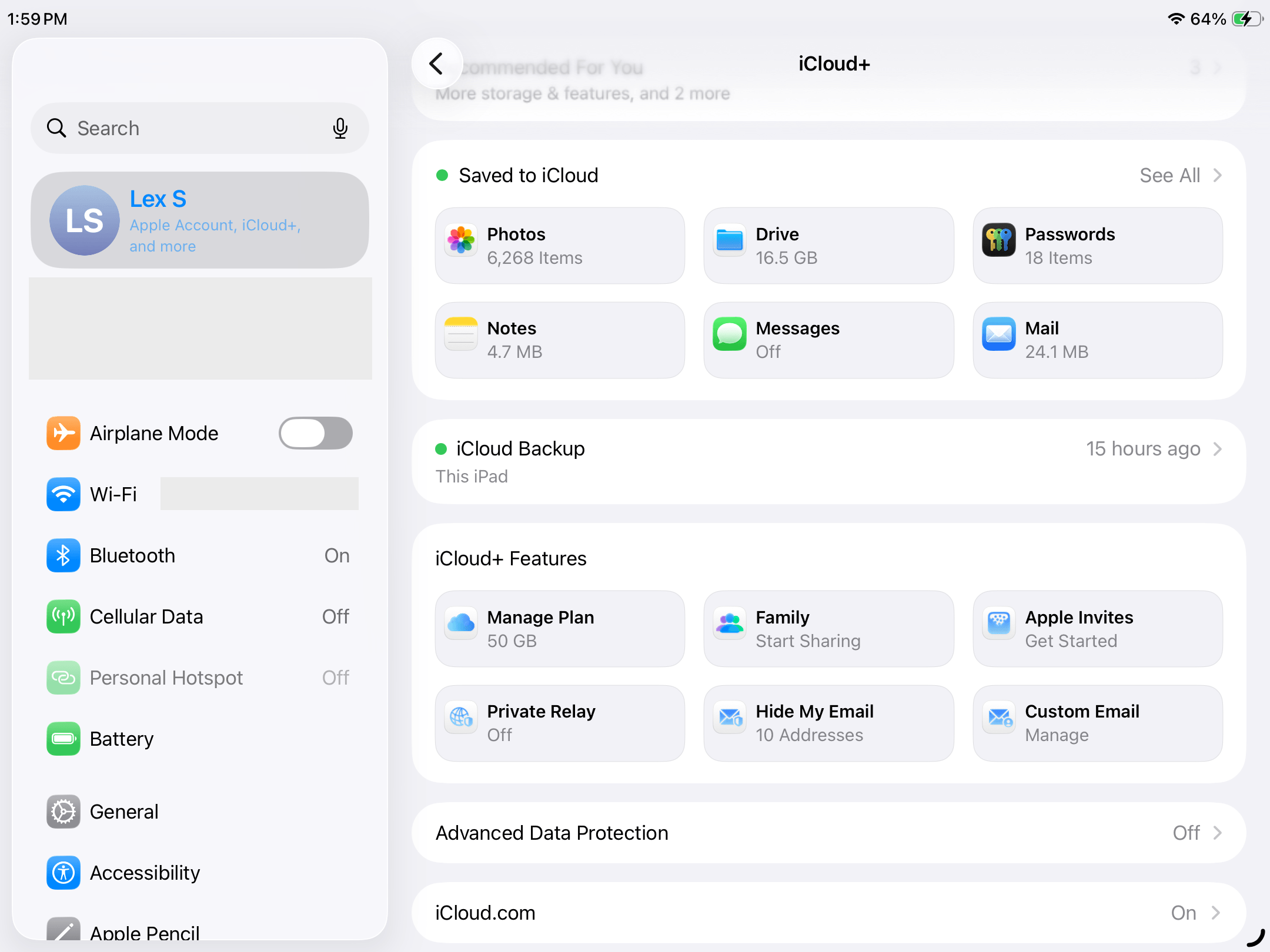Tap the Search settings field
The width and height of the screenshot is (1270, 952).
tap(200, 128)
